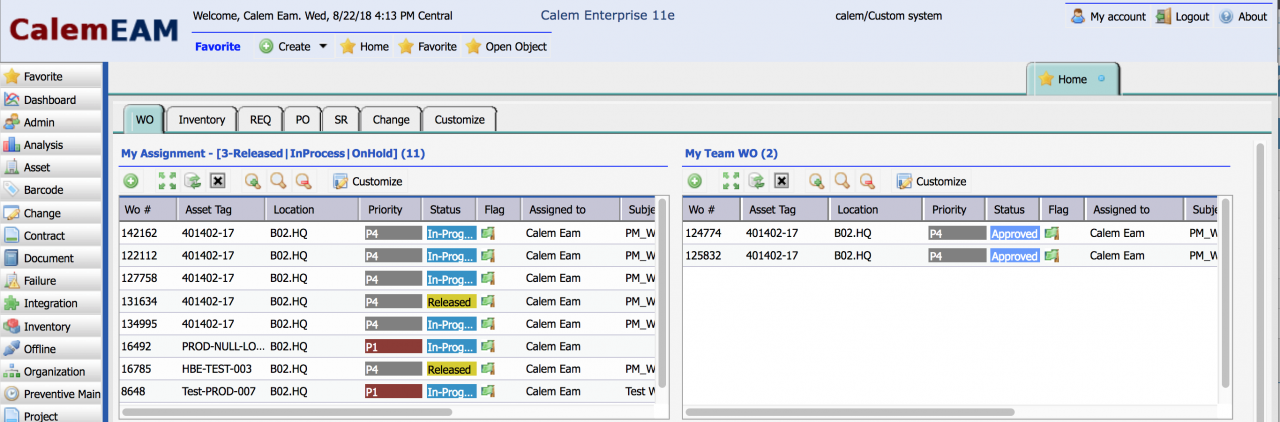The height and width of the screenshot is (422, 1280).
Task: Select the Home page tab
Action: (x=1073, y=79)
